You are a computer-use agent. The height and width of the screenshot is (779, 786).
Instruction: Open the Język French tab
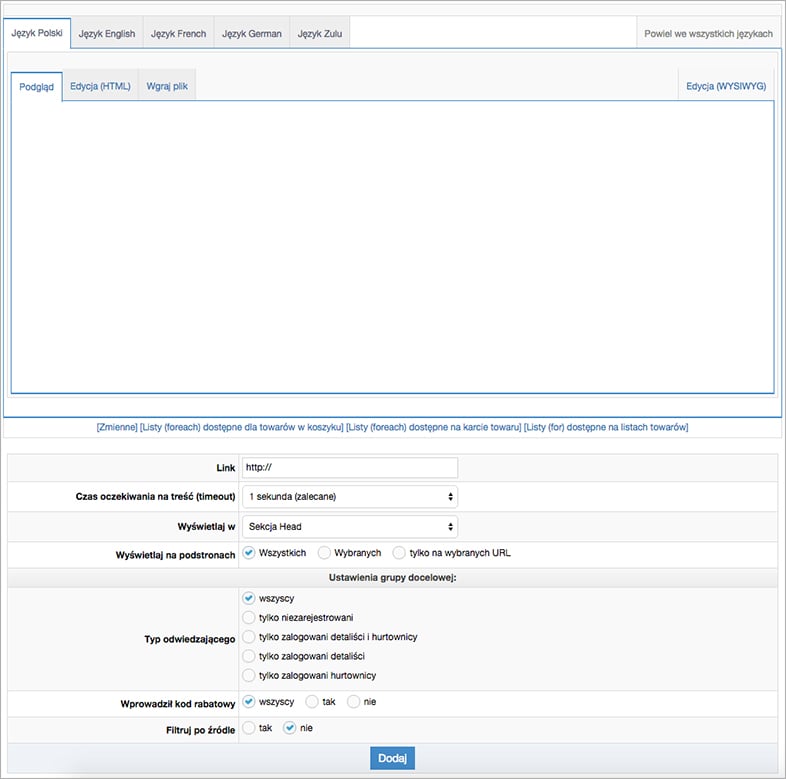178,33
